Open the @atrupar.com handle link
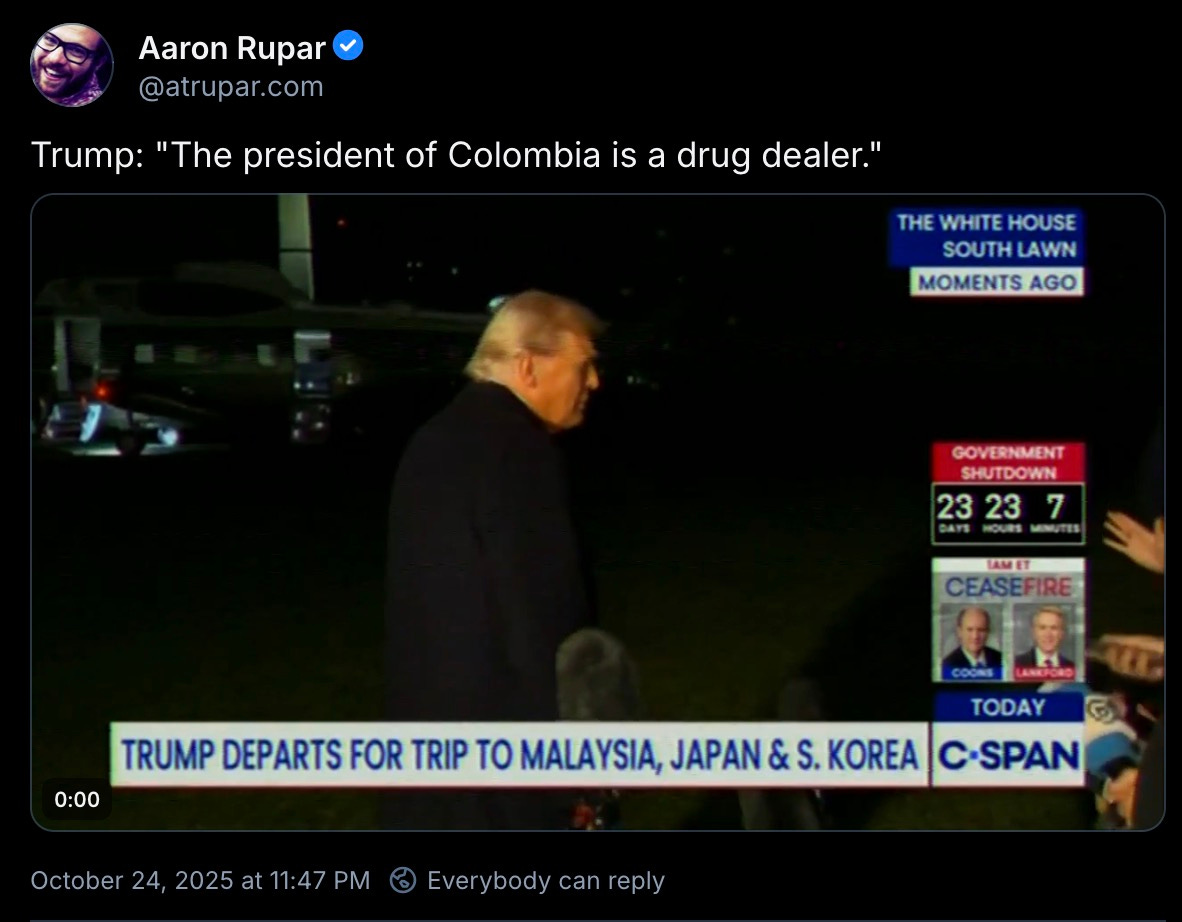The width and height of the screenshot is (1182, 922). [231, 87]
